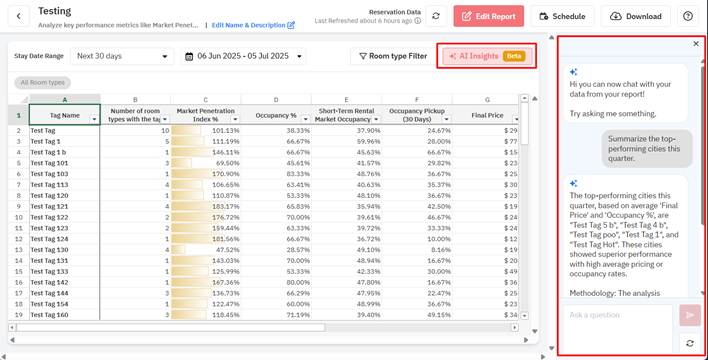The width and height of the screenshot is (708, 360).
Task: Open the Market Penetration Index column filter
Action: pos(235,119)
